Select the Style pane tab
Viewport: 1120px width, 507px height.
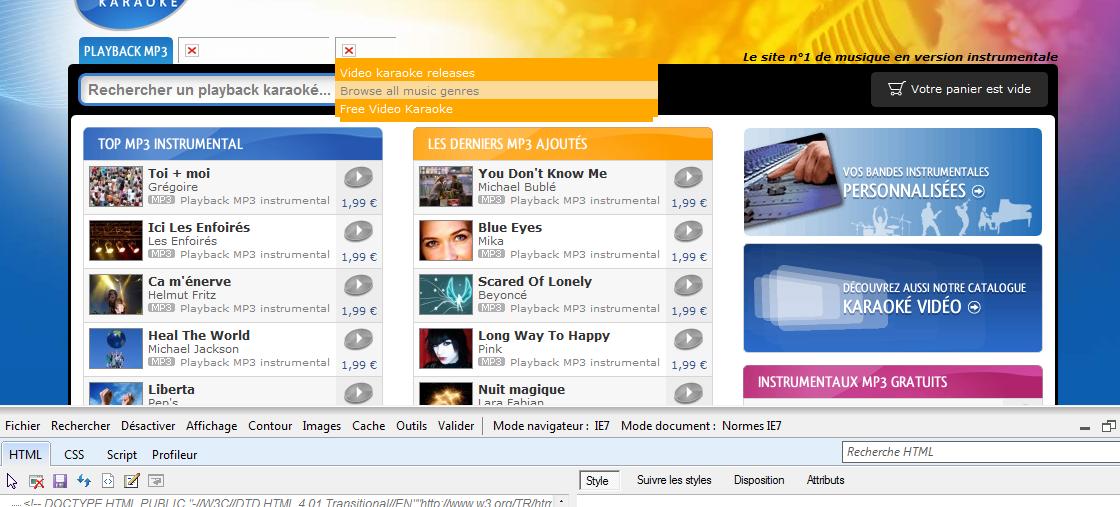597,480
